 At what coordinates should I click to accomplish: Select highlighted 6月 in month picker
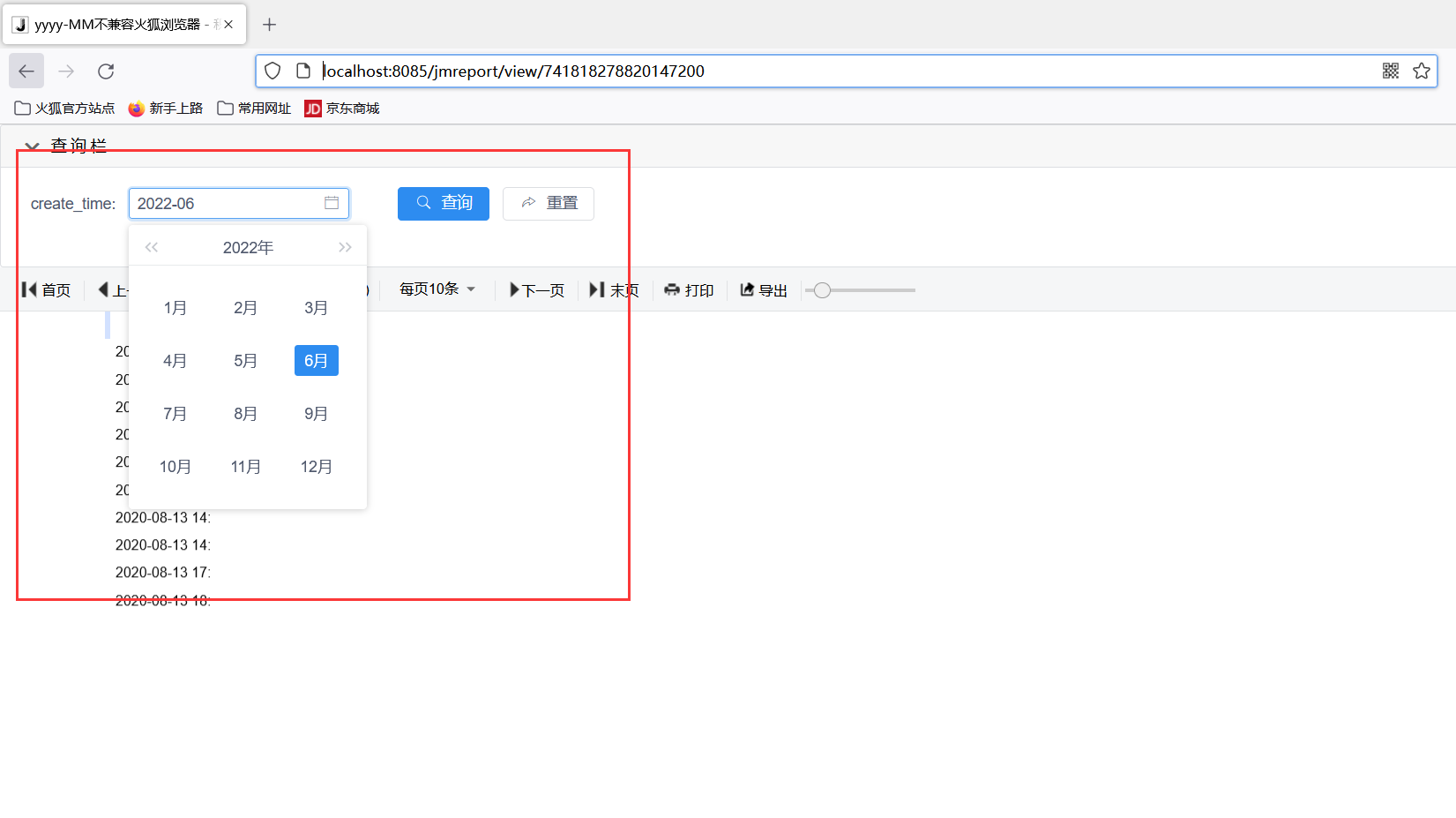pyautogui.click(x=317, y=361)
